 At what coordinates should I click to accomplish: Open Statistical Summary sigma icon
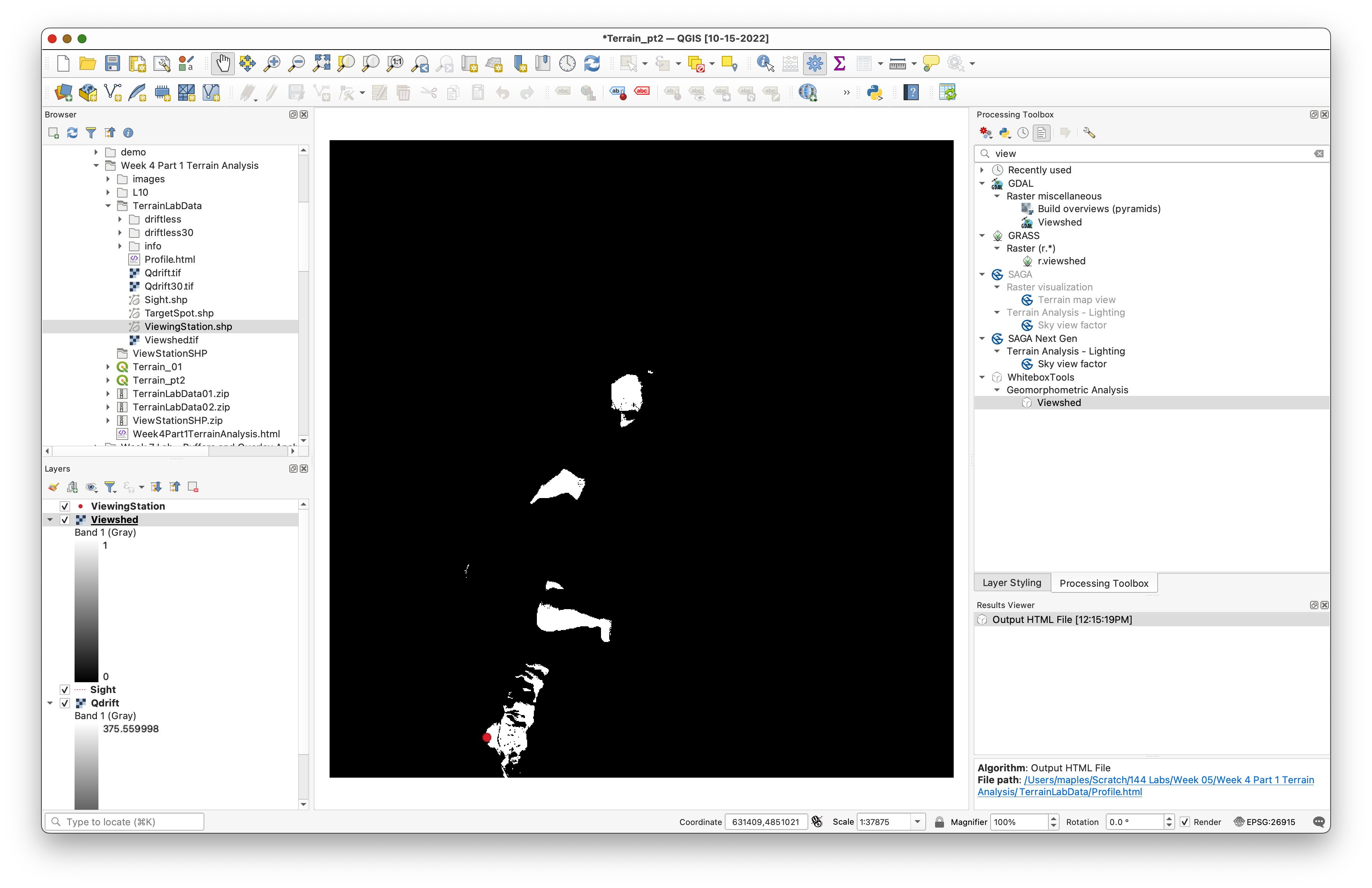(839, 63)
